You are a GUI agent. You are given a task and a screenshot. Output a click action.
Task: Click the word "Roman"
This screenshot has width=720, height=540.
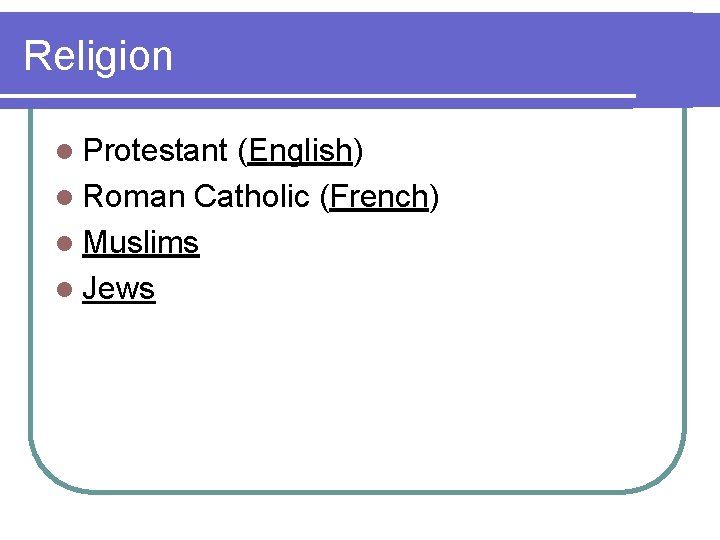pyautogui.click(x=134, y=197)
